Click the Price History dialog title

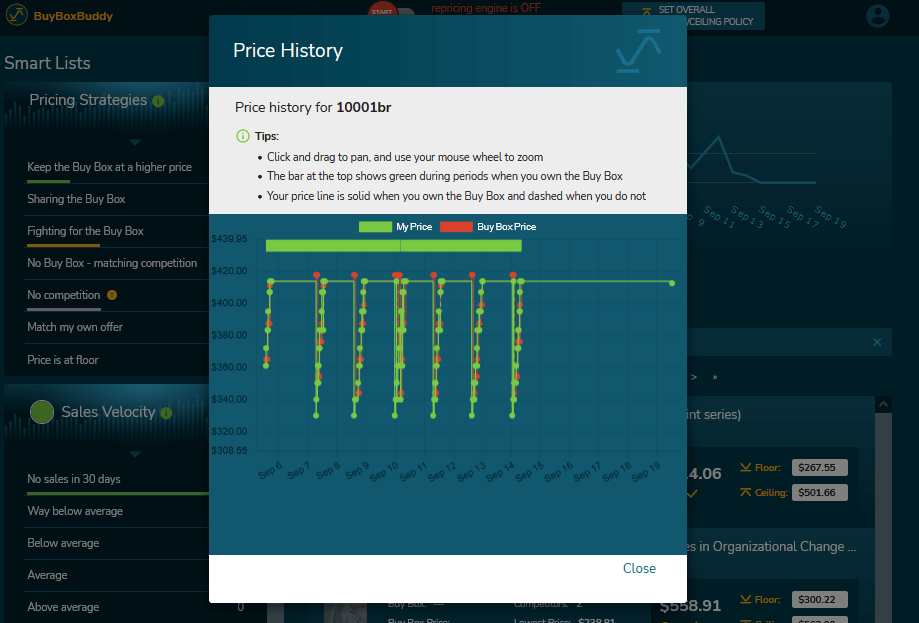(x=288, y=50)
